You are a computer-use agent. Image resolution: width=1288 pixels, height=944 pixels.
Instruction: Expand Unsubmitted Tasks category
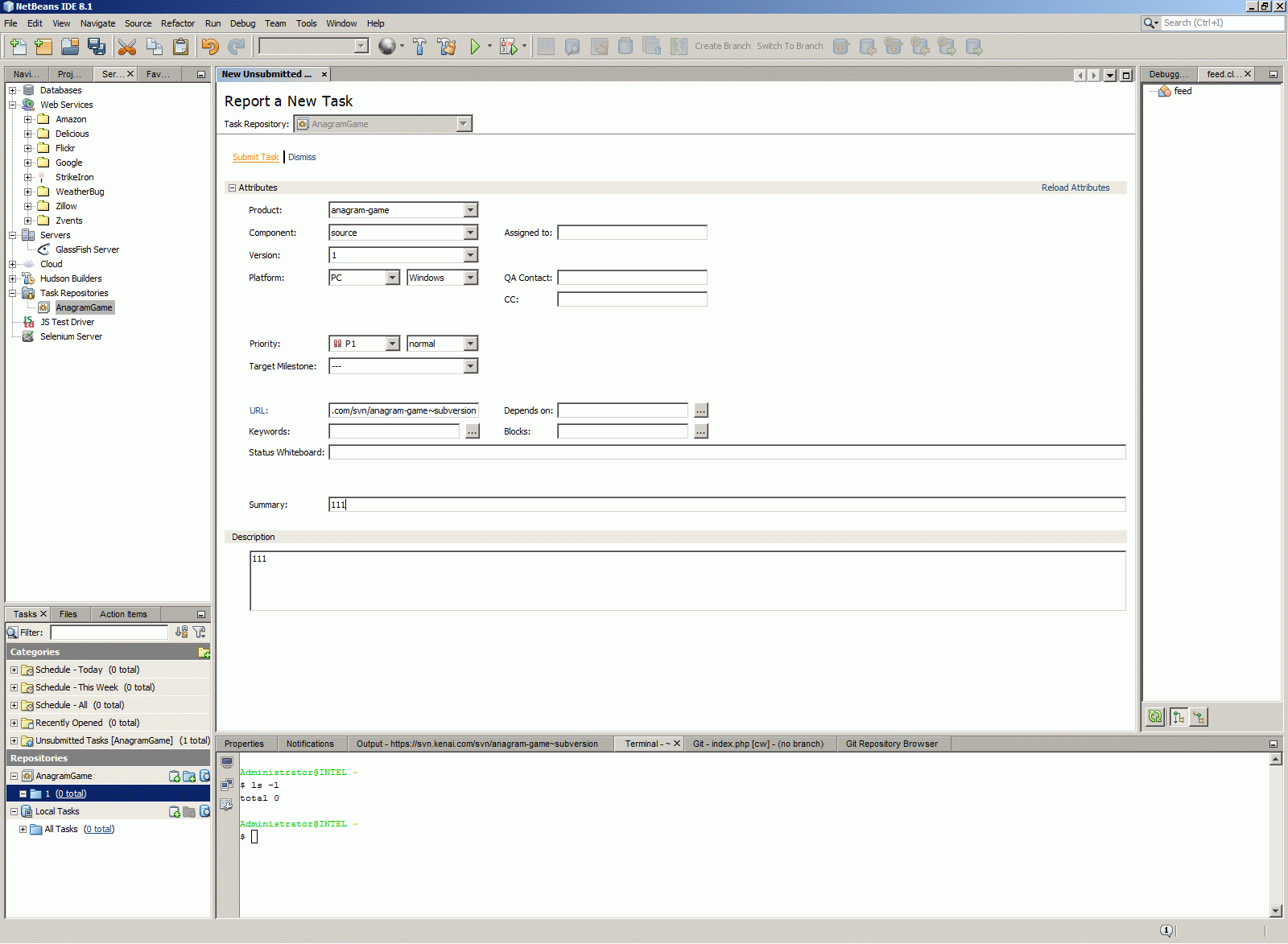pyautogui.click(x=14, y=741)
